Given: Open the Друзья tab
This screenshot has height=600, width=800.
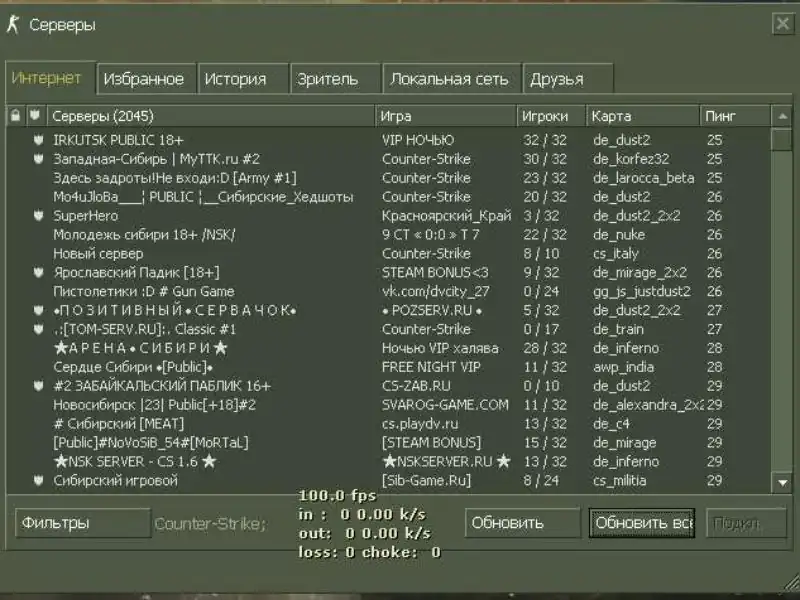Looking at the screenshot, I should click(568, 79).
